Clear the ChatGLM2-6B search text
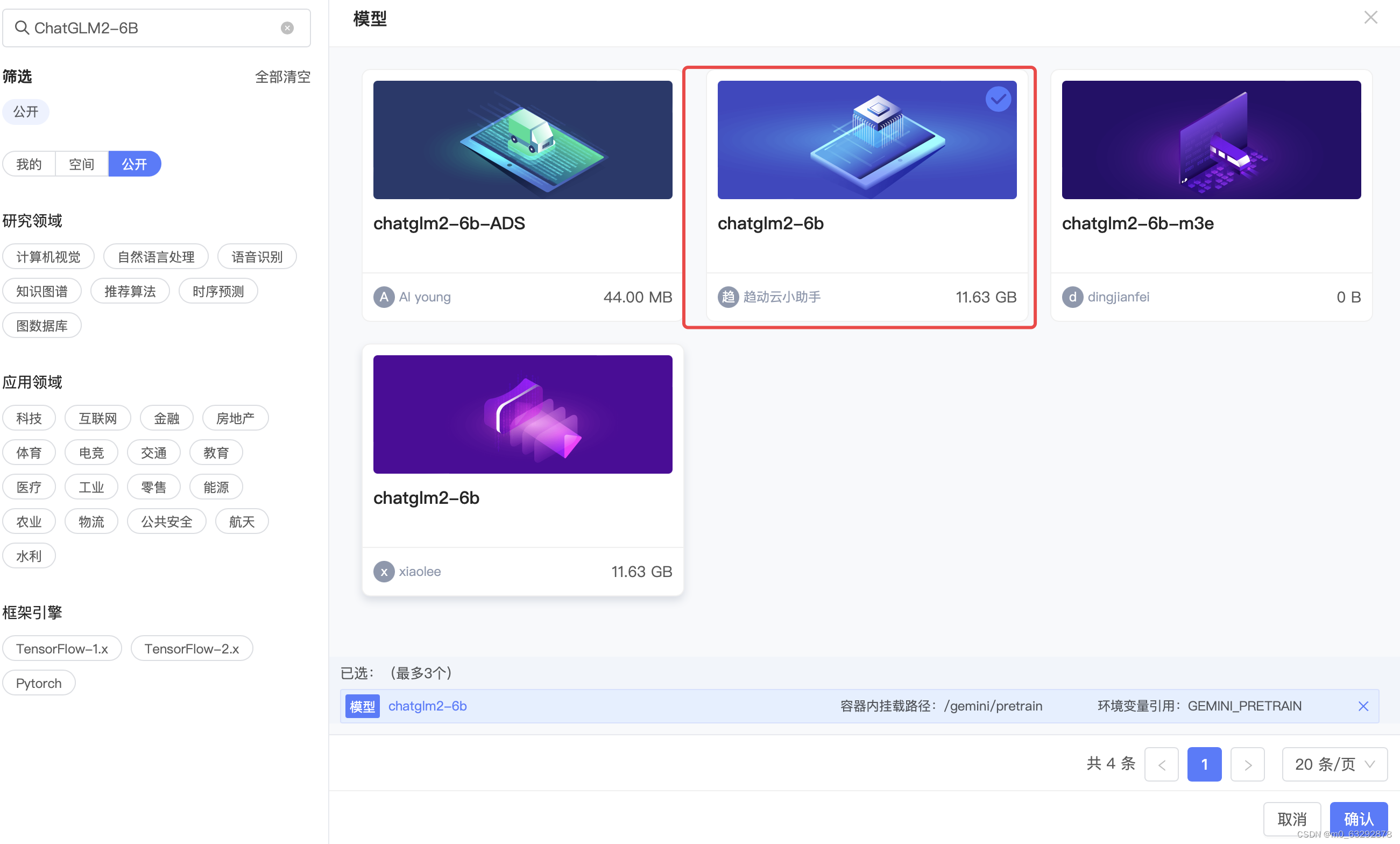1400x844 pixels. [x=287, y=28]
